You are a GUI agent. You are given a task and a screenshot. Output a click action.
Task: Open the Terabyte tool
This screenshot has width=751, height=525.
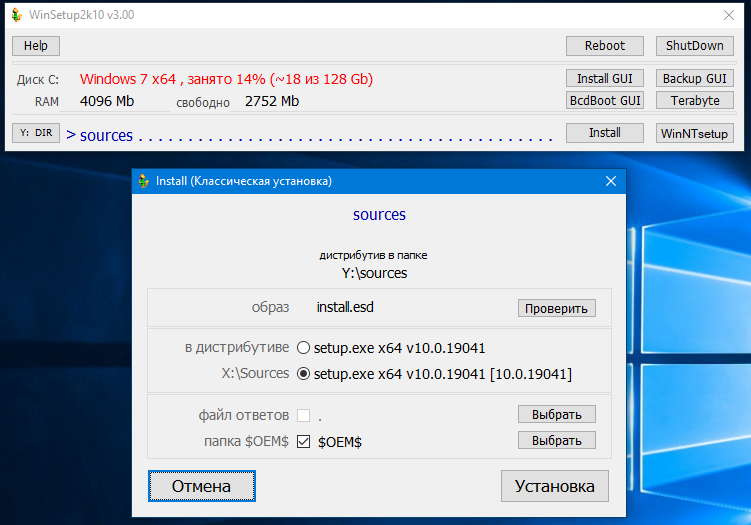[694, 101]
